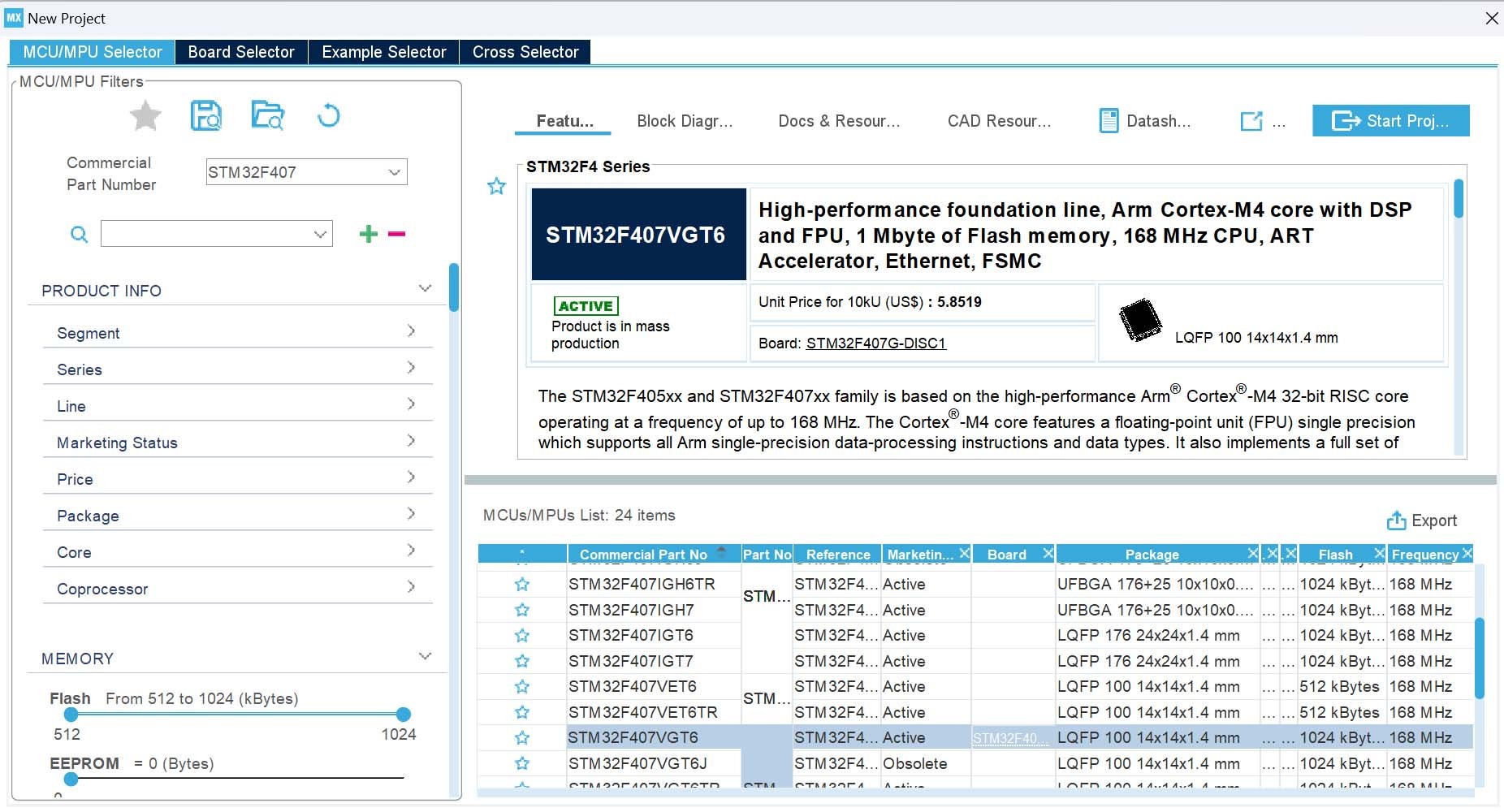The width and height of the screenshot is (1504, 812).
Task: Star the STM32F407IGT7 row
Action: [522, 661]
